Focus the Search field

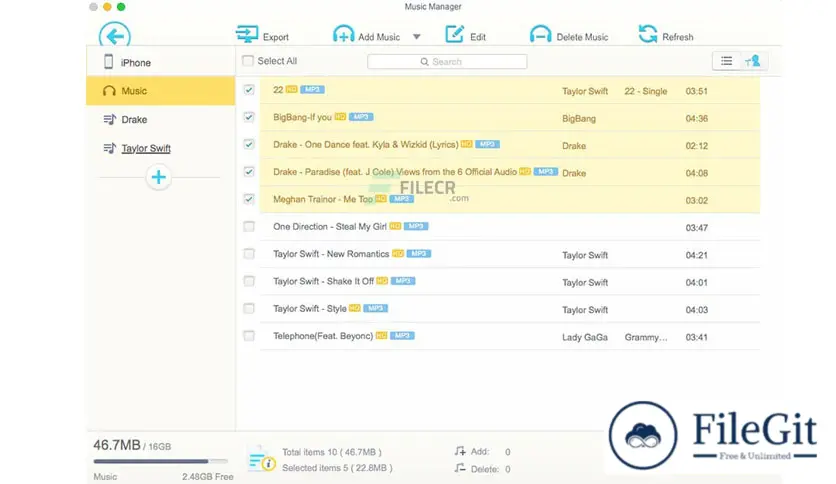click(447, 62)
